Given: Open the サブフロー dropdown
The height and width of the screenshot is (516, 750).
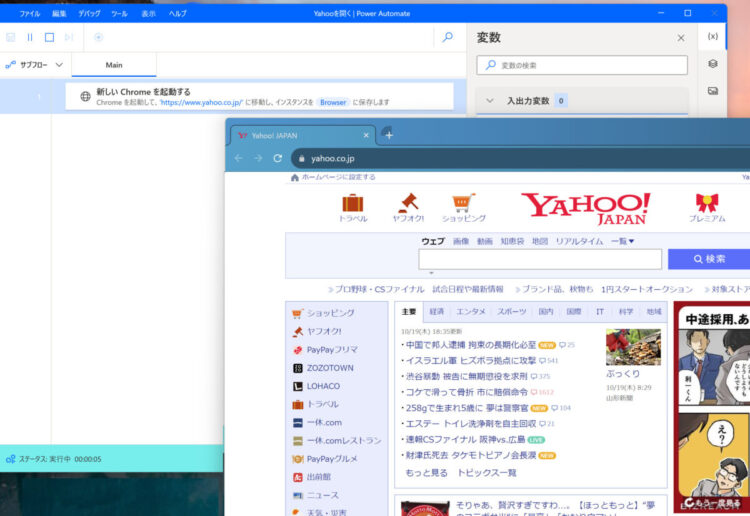Looking at the screenshot, I should click(x=34, y=65).
